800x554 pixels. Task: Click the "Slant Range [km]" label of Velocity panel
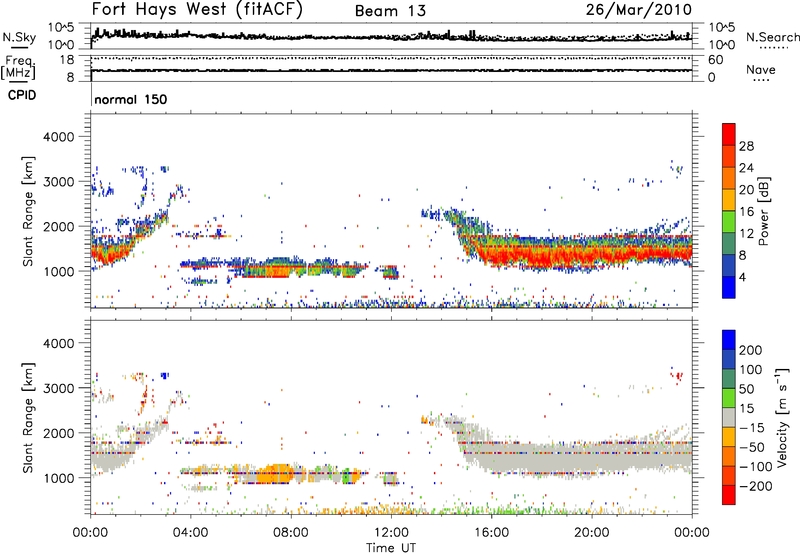[x=28, y=417]
